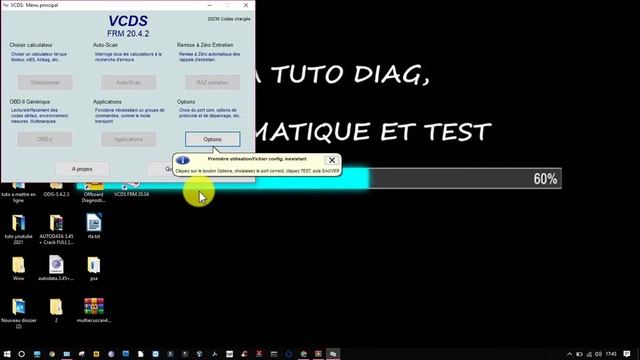Show hidden system tray icons

(569, 354)
